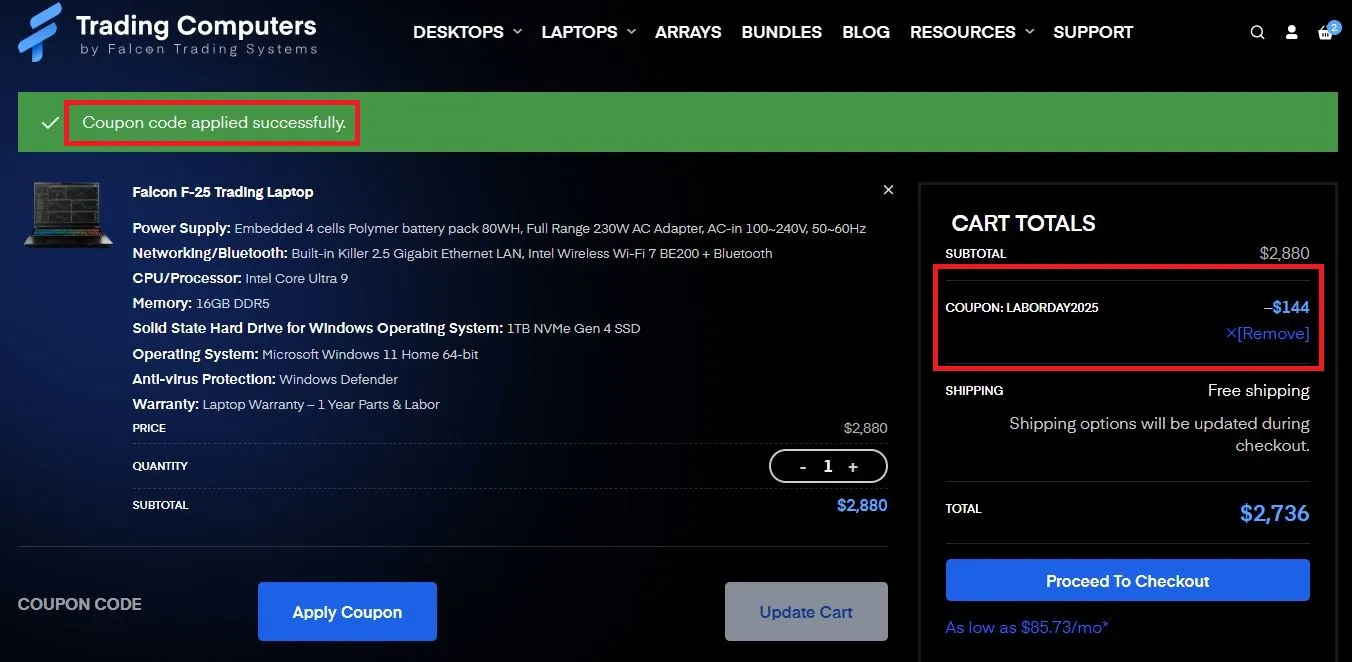Select the 'Coupon code applied successfully.' message
The height and width of the screenshot is (662, 1352).
tap(214, 123)
